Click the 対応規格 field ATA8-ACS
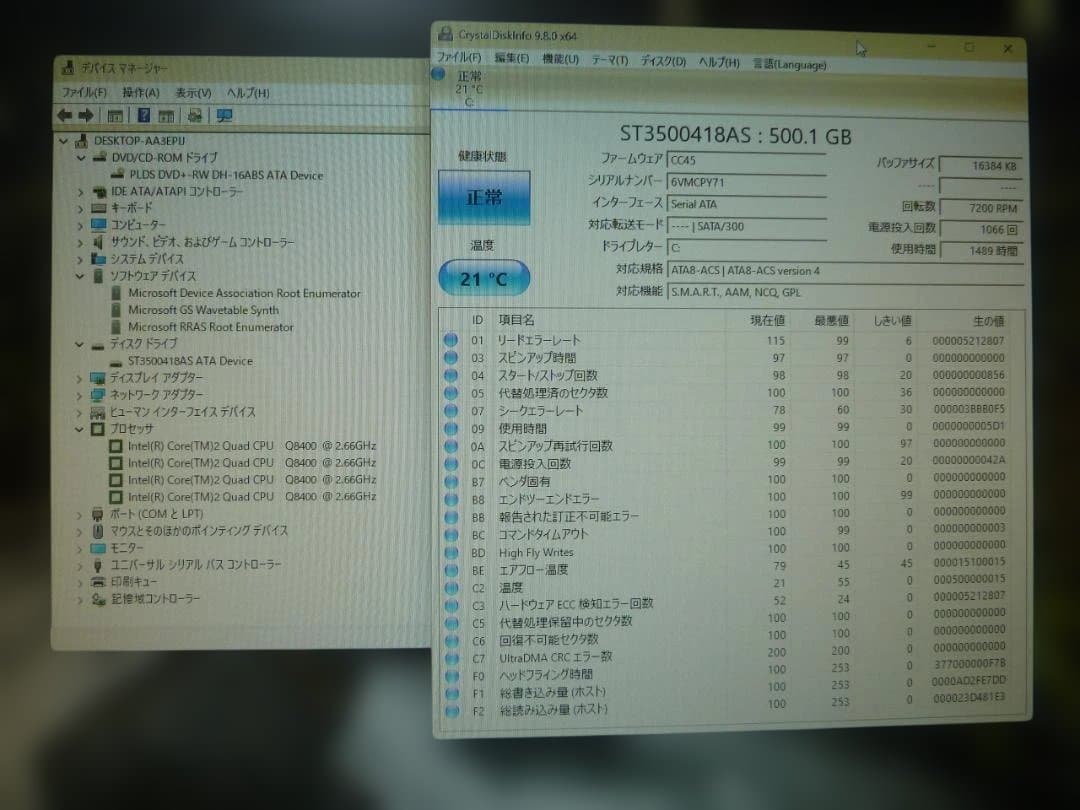 click(x=845, y=271)
